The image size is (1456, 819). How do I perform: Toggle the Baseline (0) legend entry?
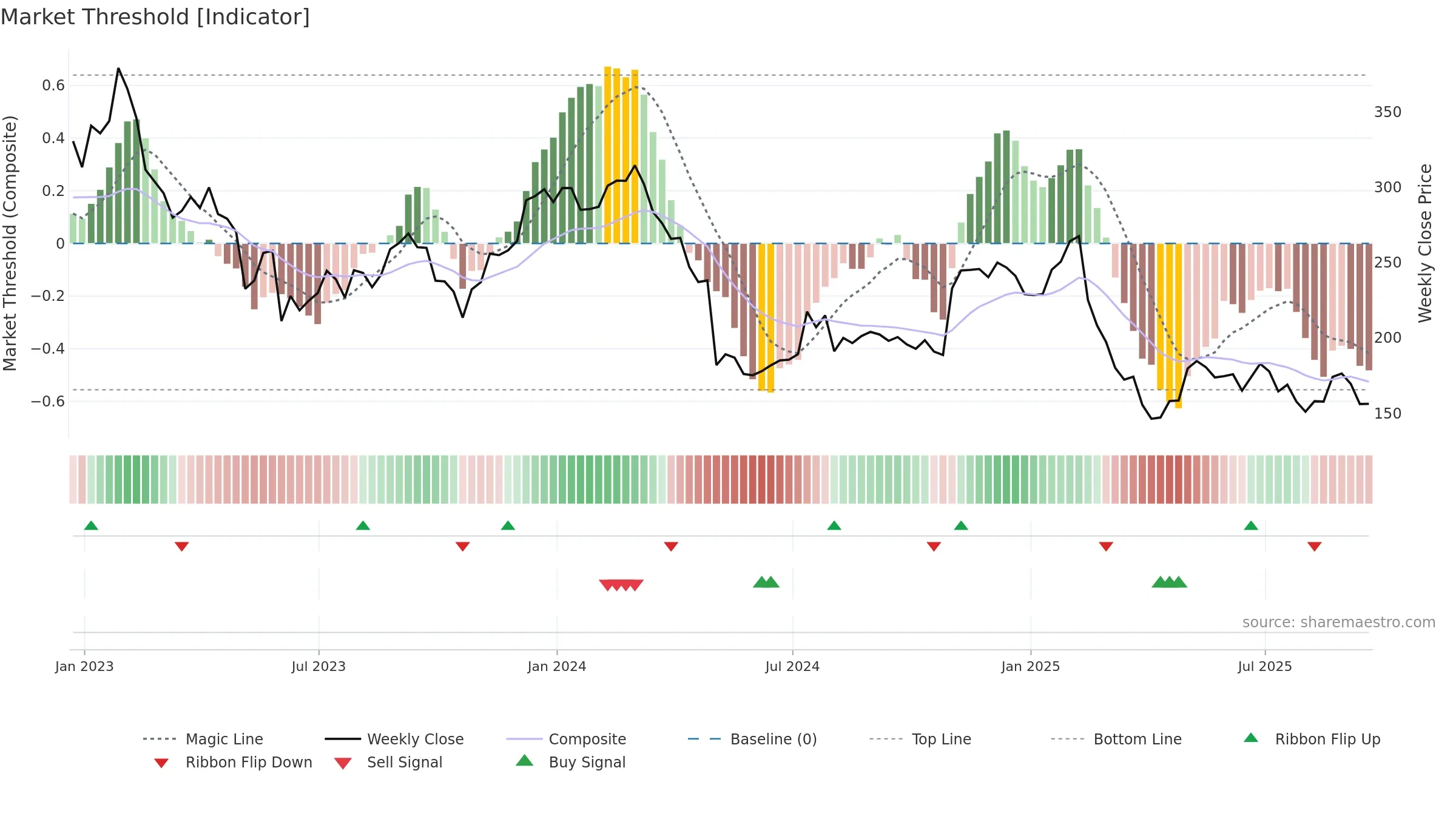(x=752, y=739)
